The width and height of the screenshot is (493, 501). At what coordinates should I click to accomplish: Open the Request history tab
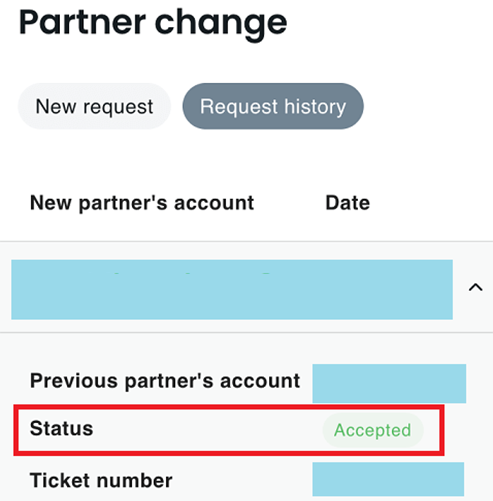coord(273,106)
